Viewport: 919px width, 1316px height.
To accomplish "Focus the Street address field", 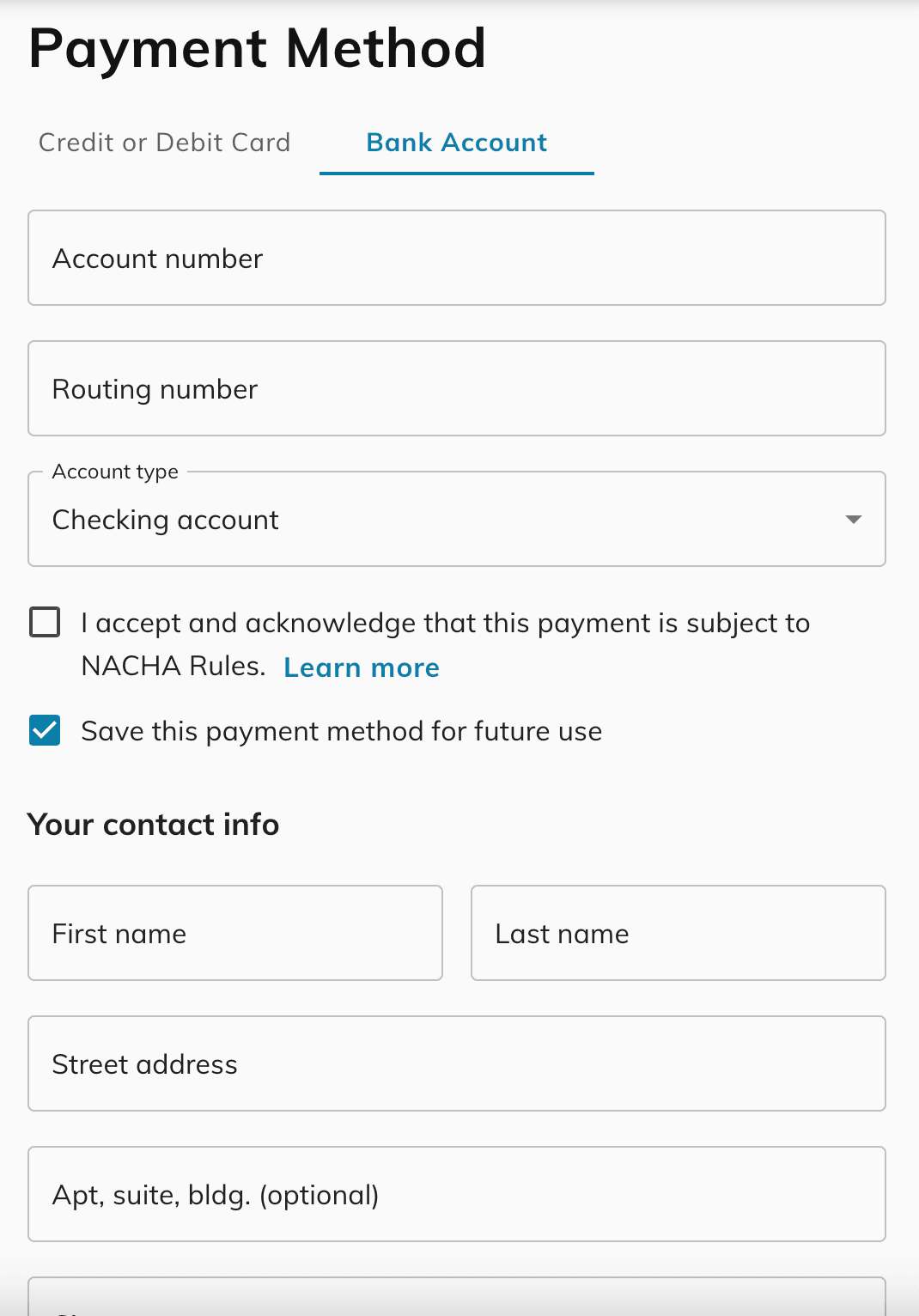I will 457,1063.
